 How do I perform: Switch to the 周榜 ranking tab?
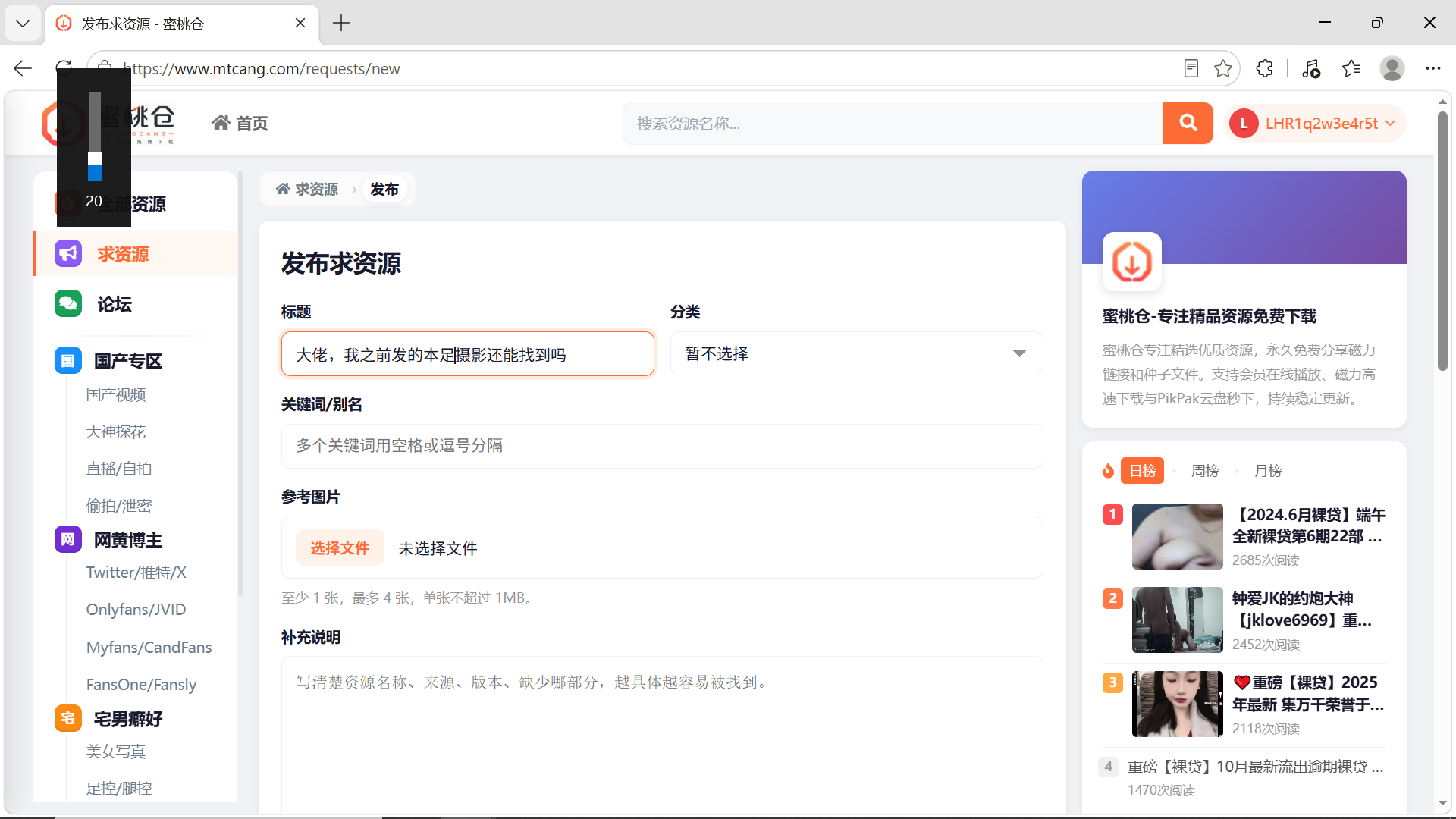[1205, 470]
